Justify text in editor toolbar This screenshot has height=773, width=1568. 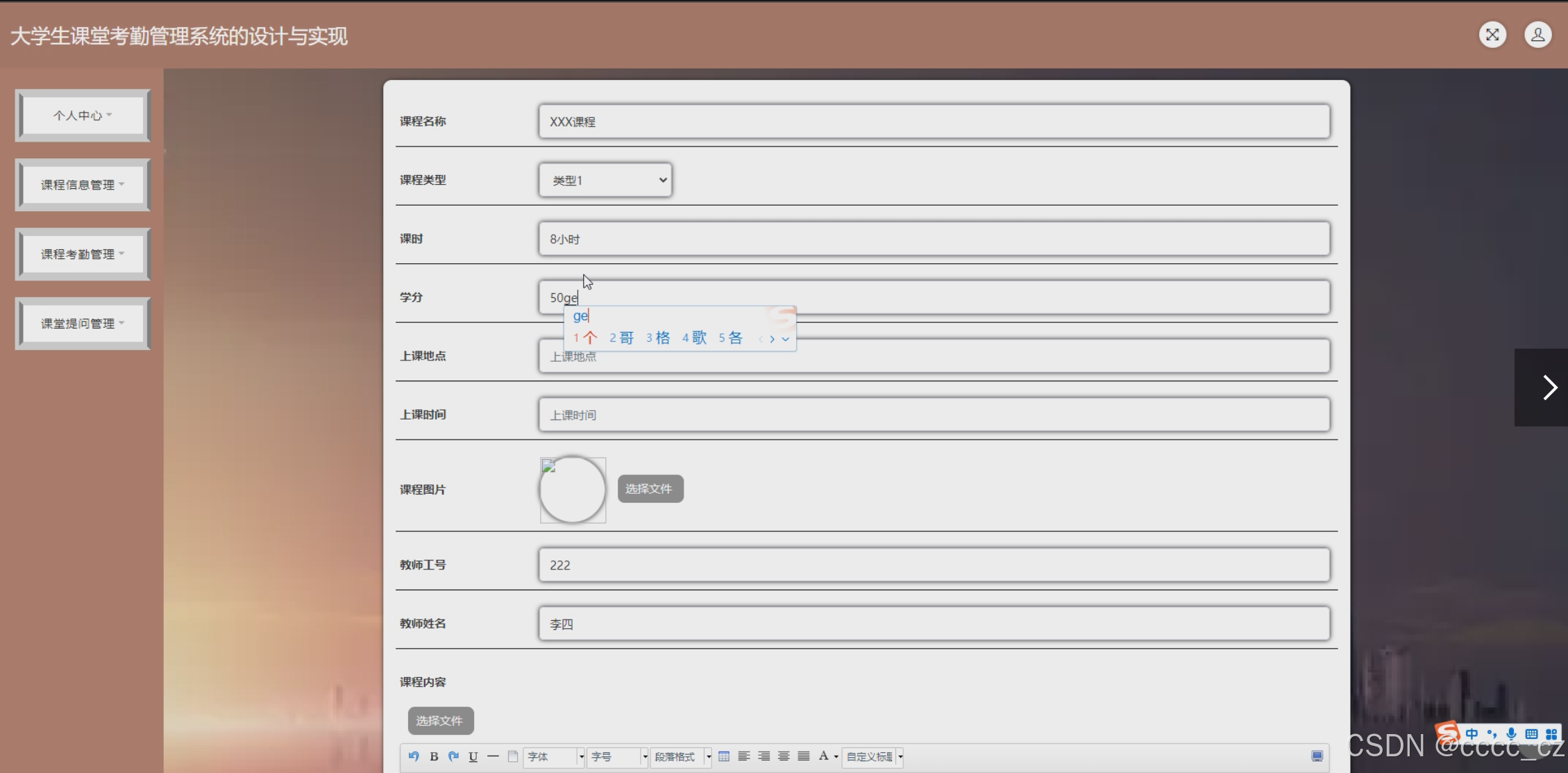[804, 756]
